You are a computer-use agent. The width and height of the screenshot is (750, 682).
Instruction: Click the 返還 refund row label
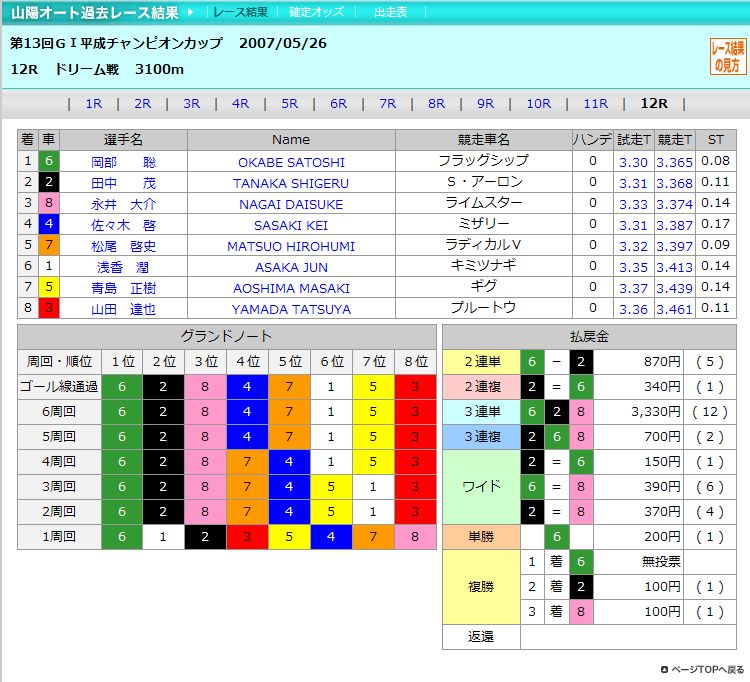[x=481, y=637]
